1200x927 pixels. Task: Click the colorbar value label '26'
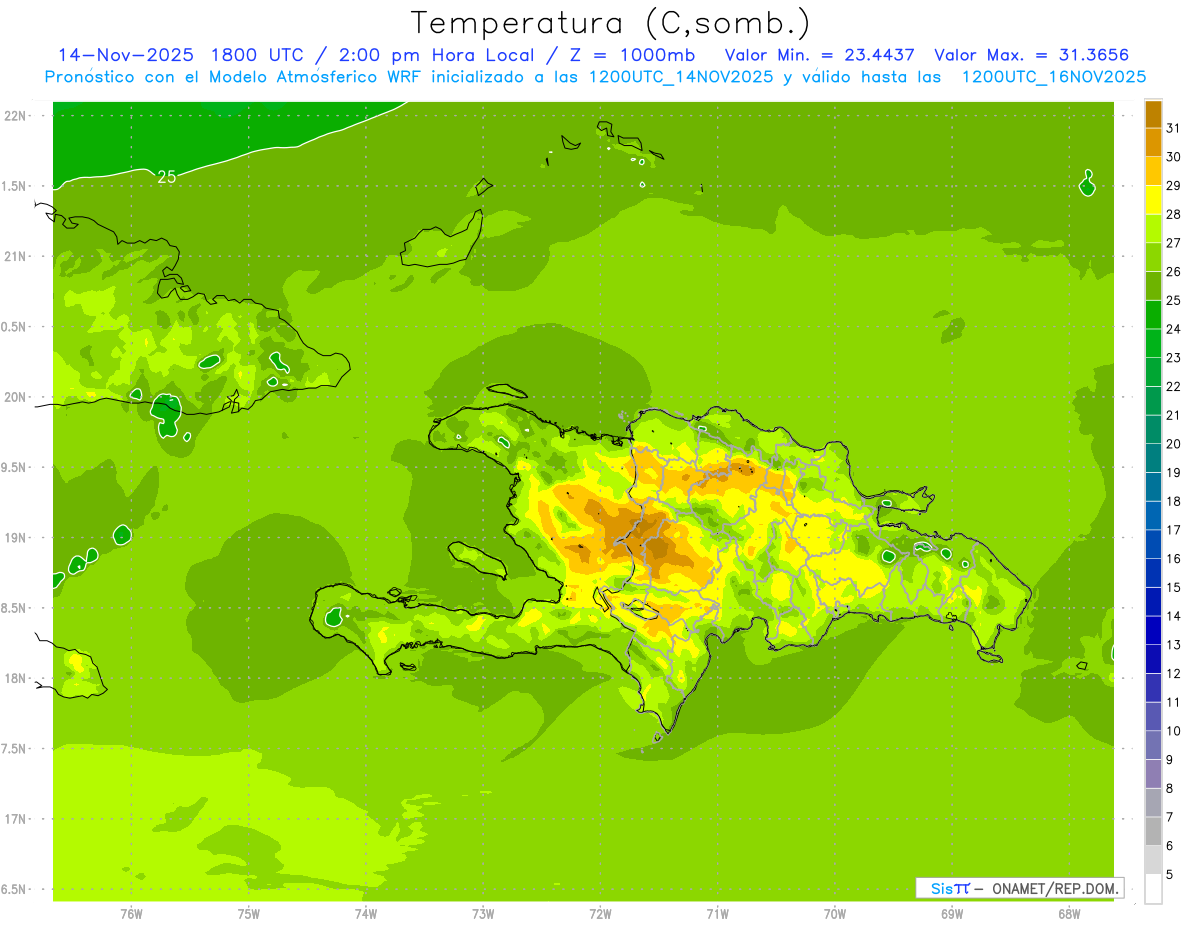[1174, 272]
